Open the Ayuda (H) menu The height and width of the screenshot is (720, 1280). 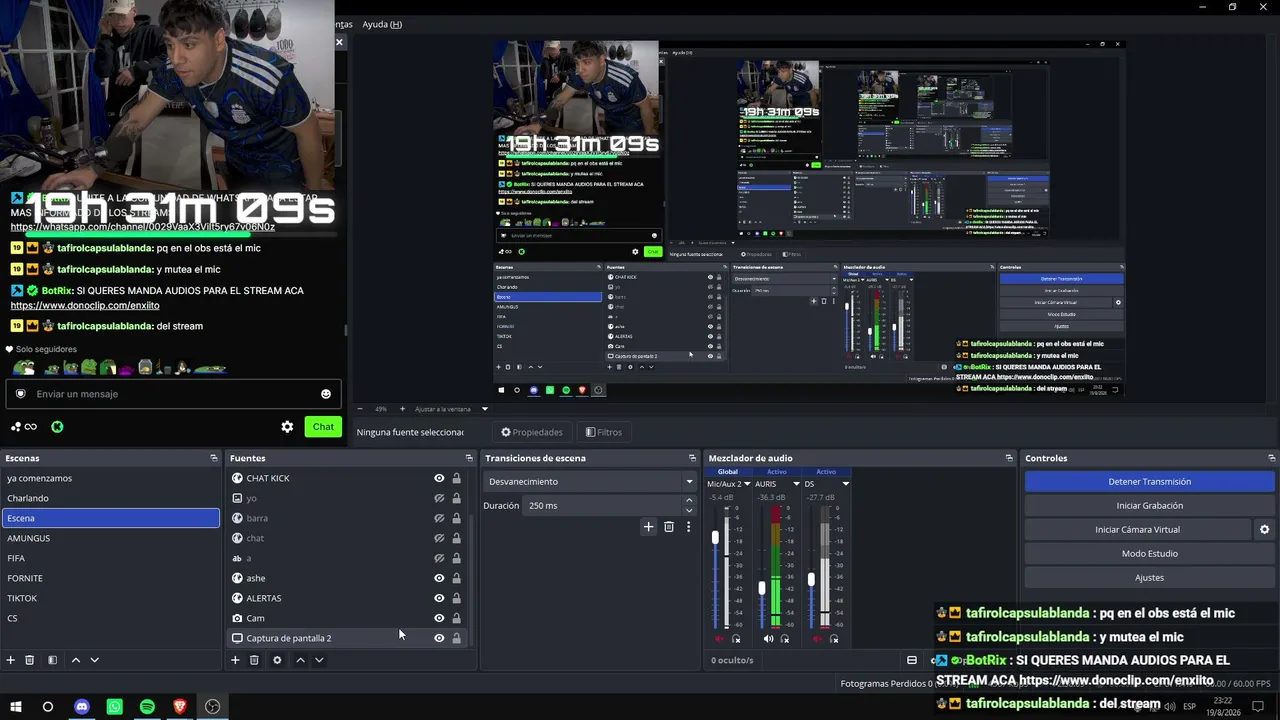[x=382, y=24]
